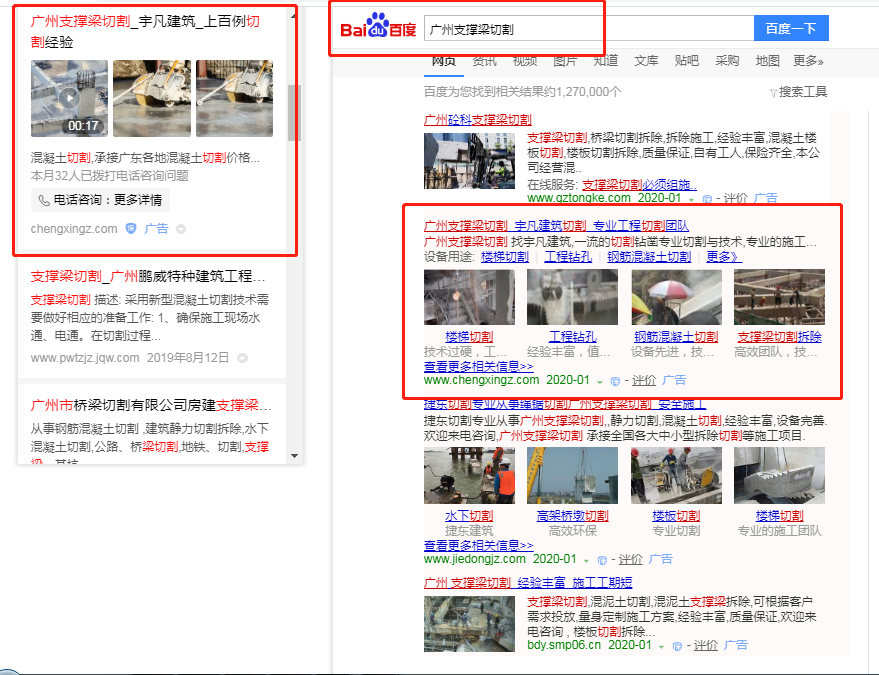Open the 广州砼科支撑梁切割 result link
879x675 pixels.
pos(477,120)
